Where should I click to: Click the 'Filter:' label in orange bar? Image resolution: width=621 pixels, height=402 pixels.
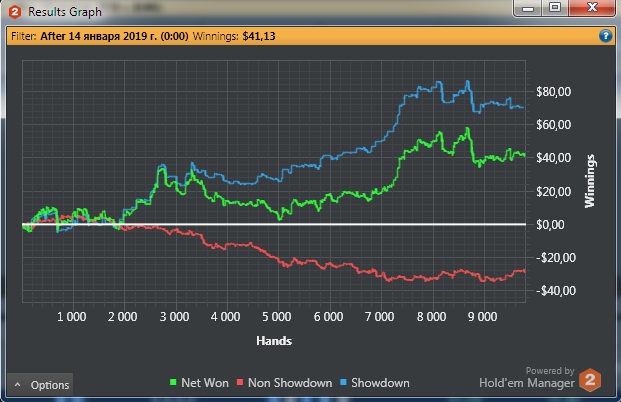tap(24, 36)
